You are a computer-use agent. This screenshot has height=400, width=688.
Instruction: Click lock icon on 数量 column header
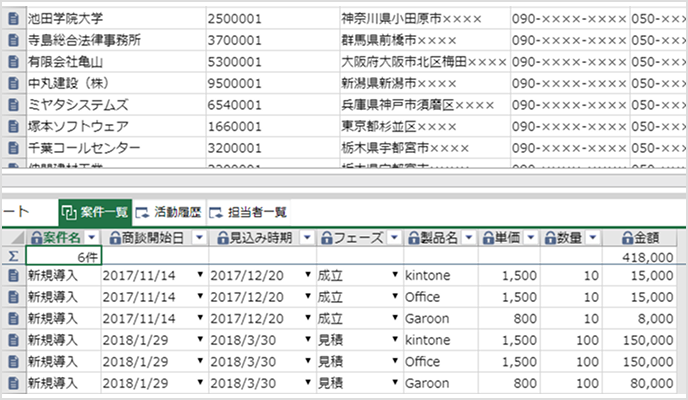[x=550, y=238]
